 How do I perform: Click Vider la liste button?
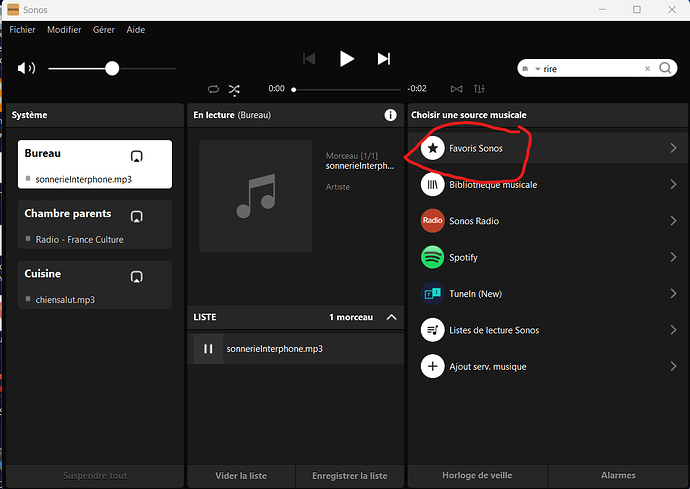pyautogui.click(x=241, y=476)
